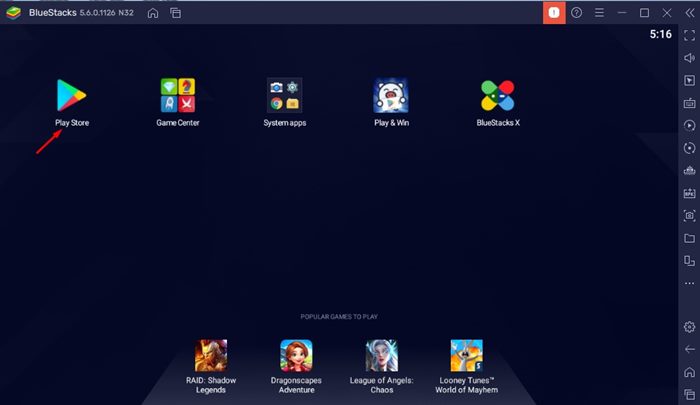Launch BlueStacks X
Viewport: 700px width, 405px height.
[498, 95]
